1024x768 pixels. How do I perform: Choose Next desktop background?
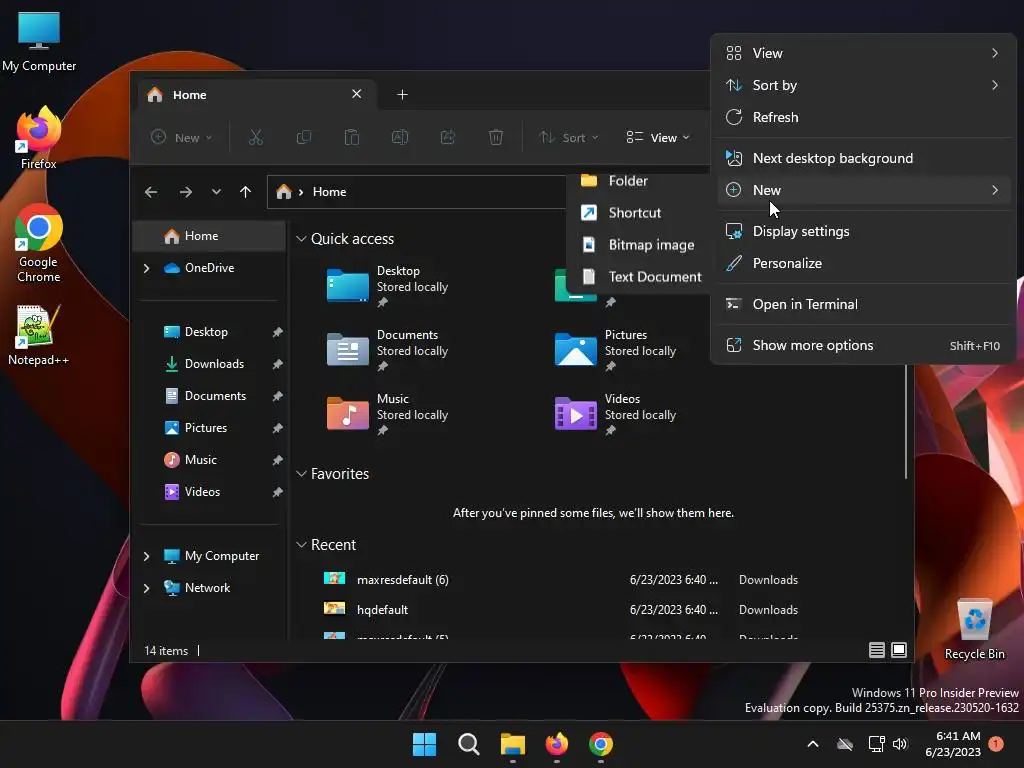click(x=863, y=158)
